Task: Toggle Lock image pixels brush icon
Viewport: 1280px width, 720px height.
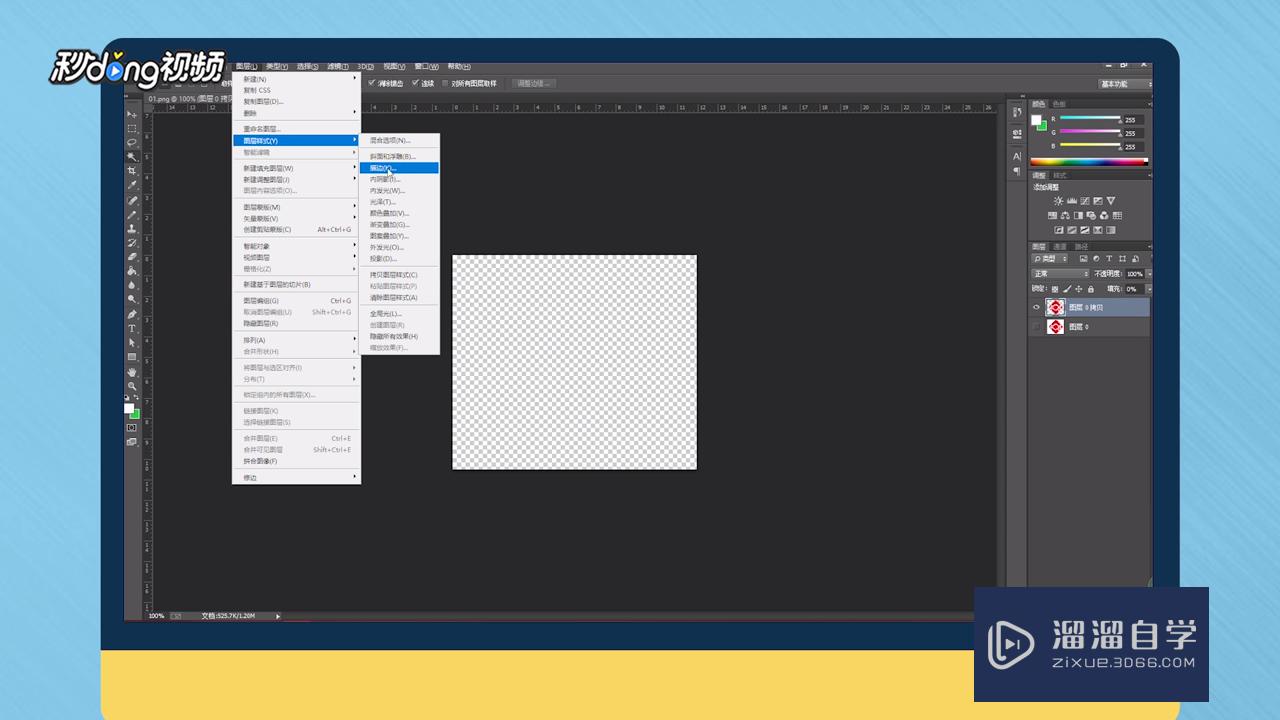Action: [x=1067, y=289]
